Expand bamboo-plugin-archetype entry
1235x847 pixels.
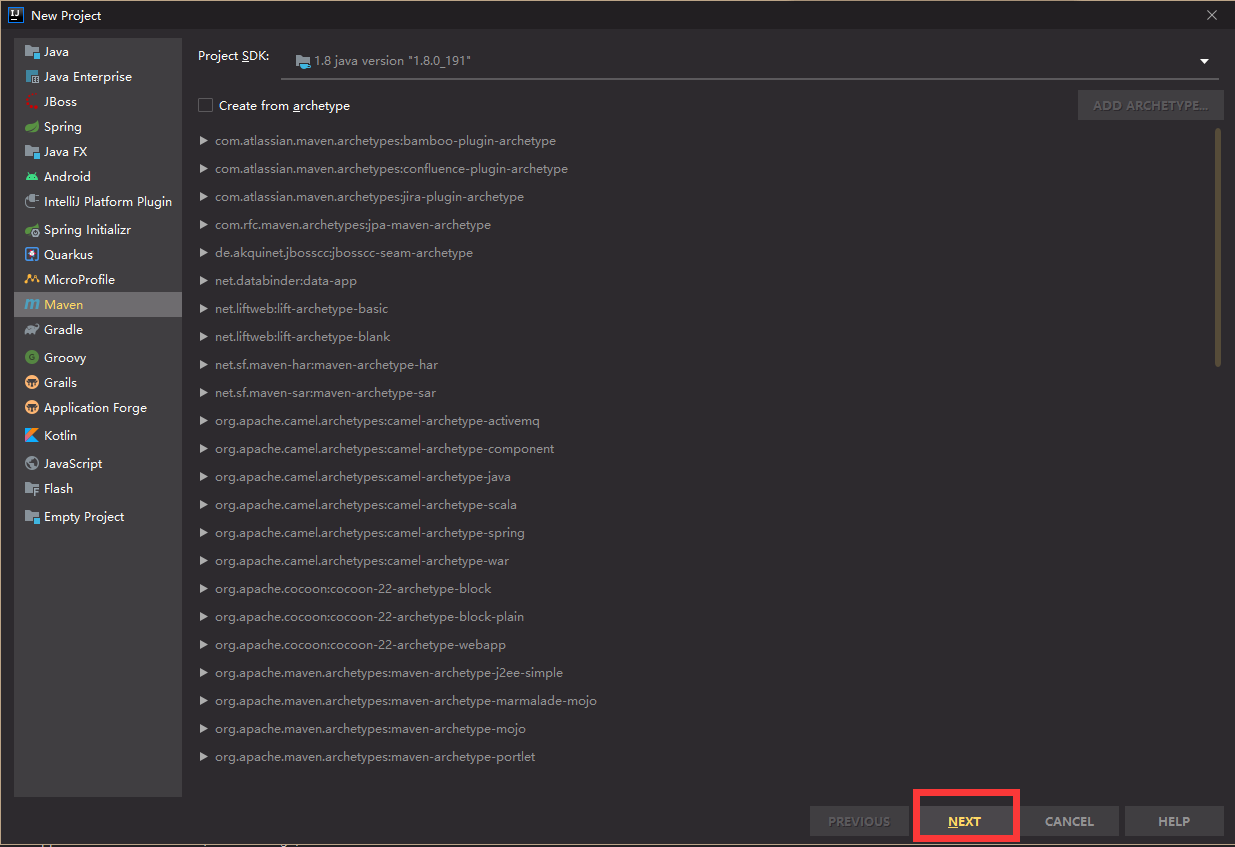click(x=204, y=141)
